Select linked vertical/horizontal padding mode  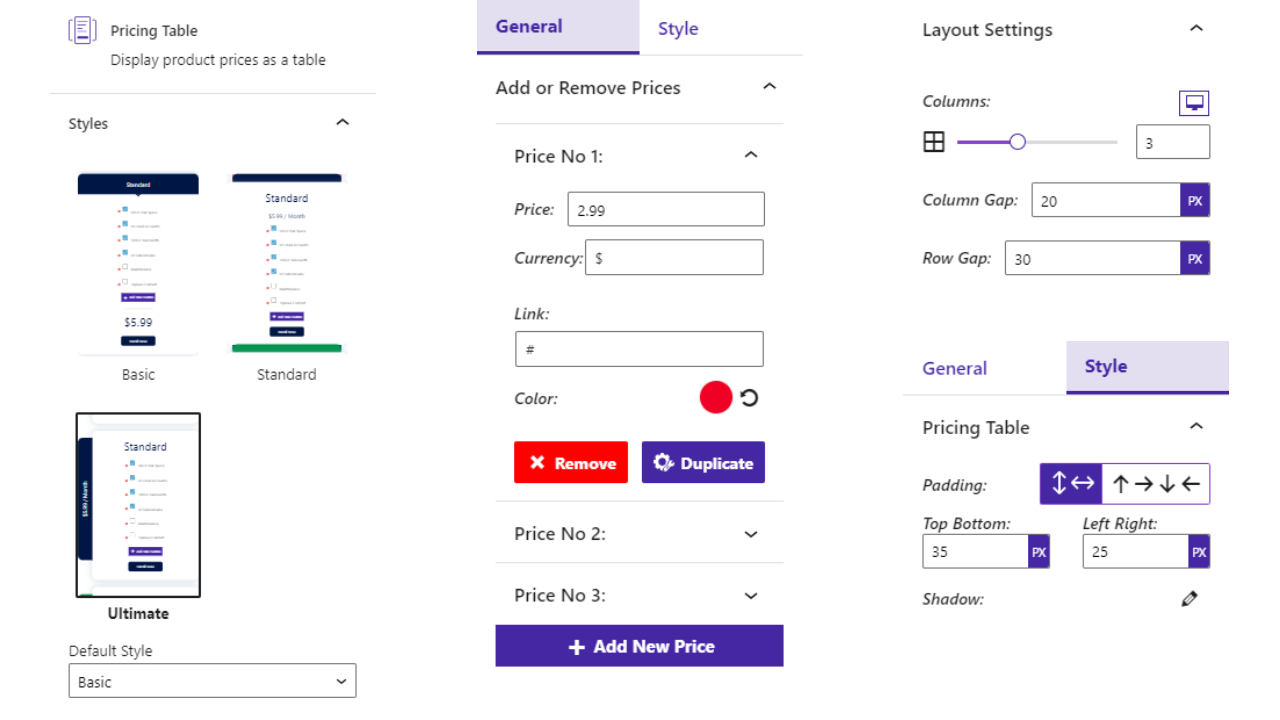(x=1071, y=484)
